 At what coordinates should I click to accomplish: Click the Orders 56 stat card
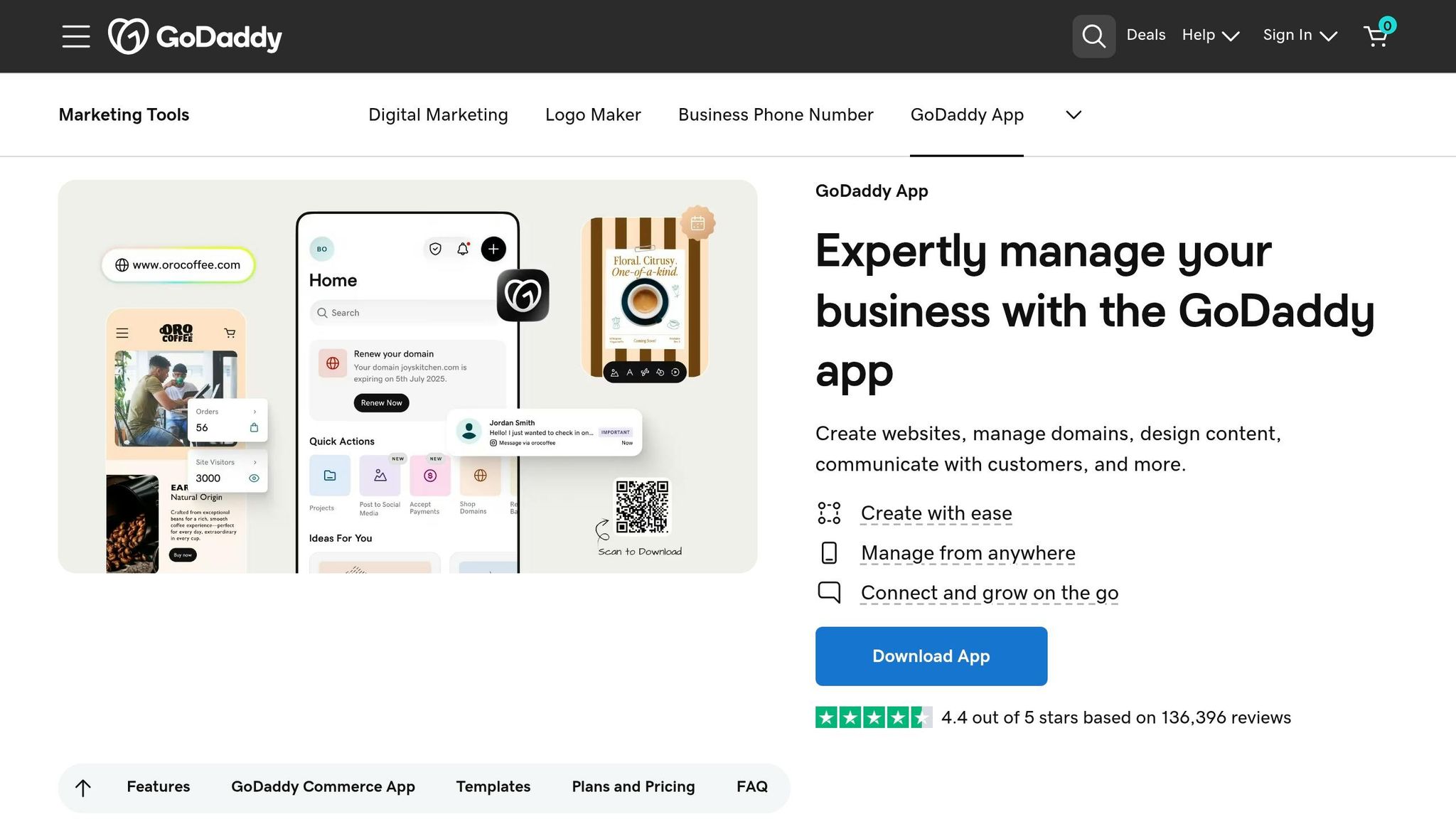(x=227, y=420)
